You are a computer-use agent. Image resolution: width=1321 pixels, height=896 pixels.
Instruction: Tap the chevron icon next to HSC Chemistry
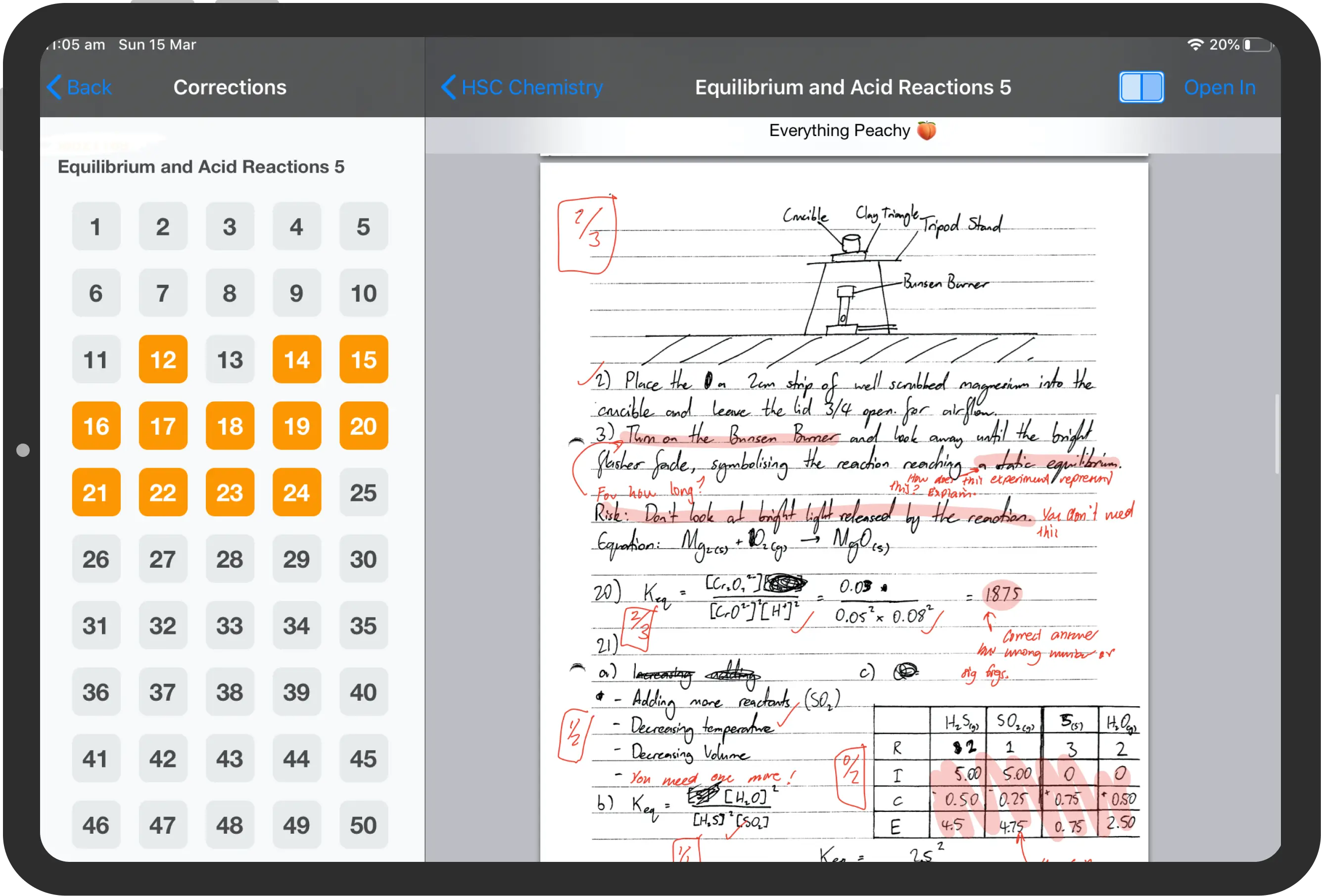448,87
